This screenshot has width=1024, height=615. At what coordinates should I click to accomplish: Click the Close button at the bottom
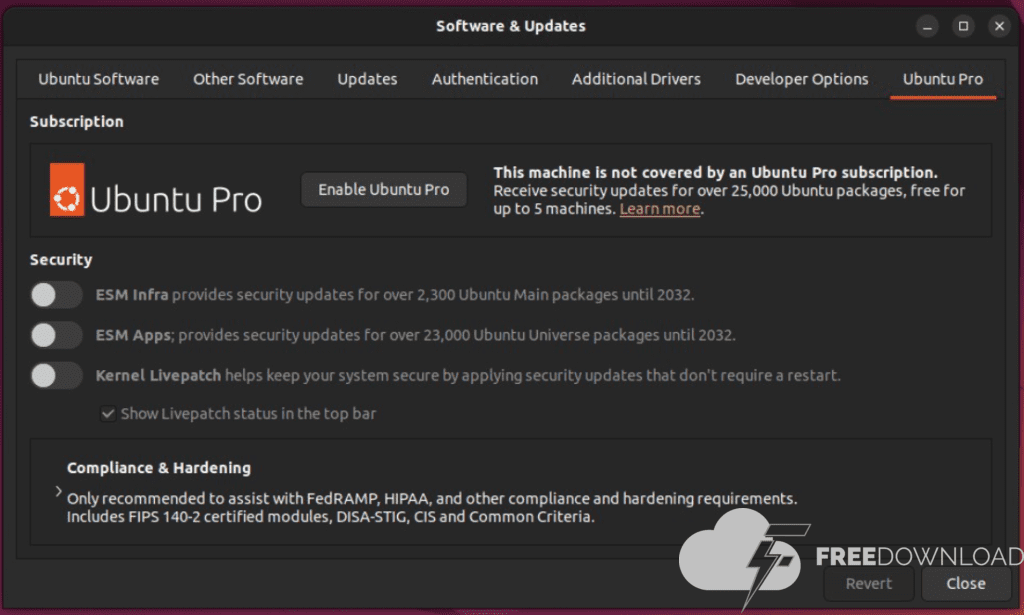point(966,583)
